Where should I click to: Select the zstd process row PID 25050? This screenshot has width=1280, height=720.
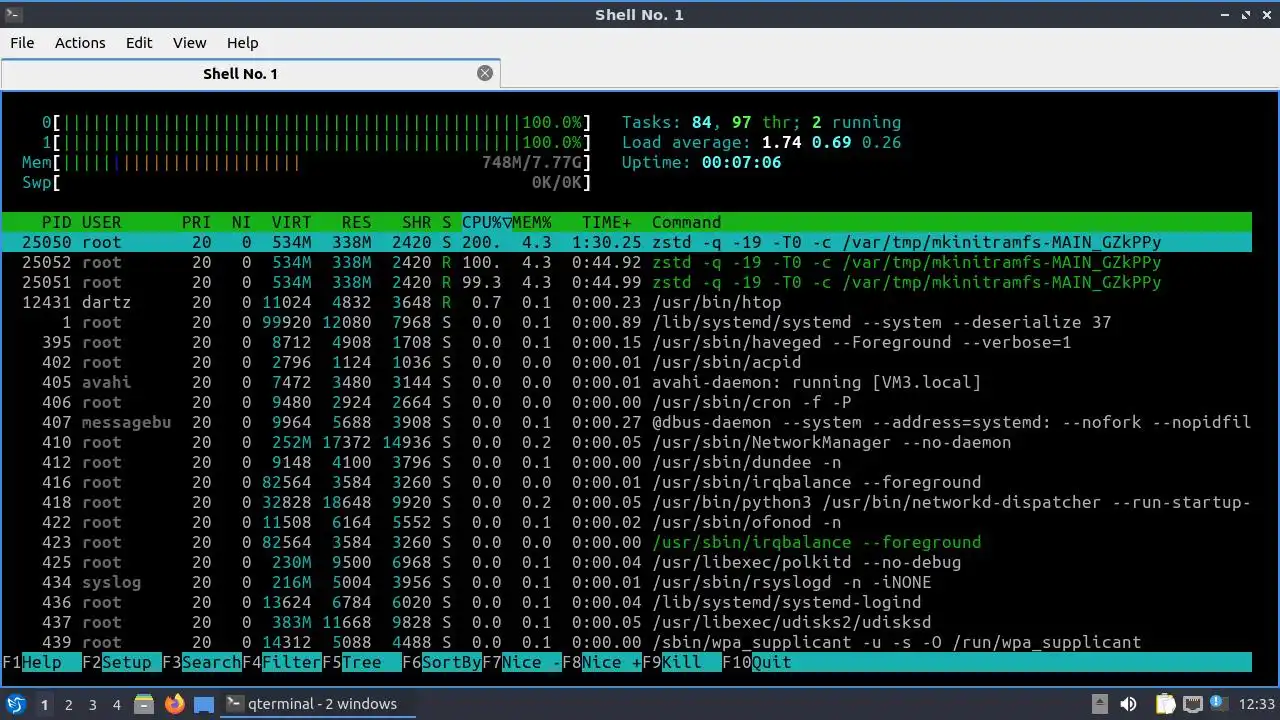point(627,242)
